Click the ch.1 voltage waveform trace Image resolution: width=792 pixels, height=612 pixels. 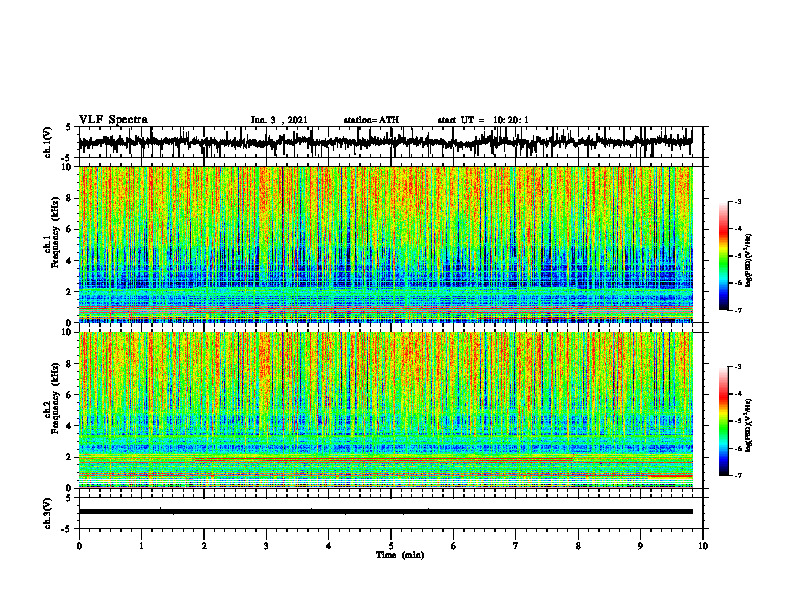(385, 142)
